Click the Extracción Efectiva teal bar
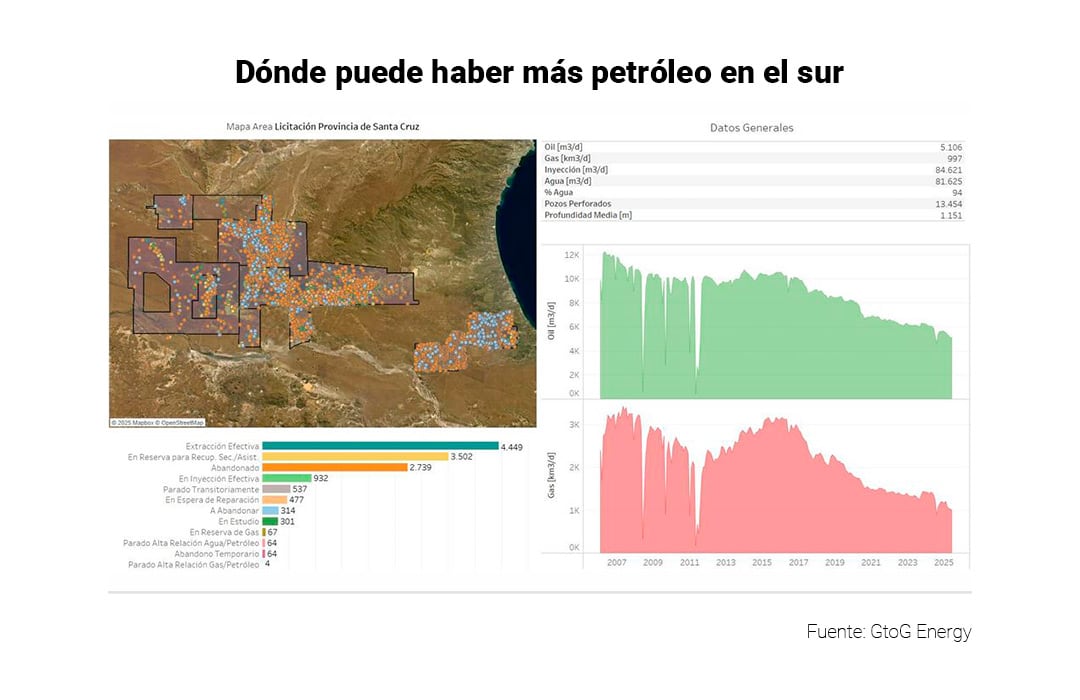Viewport: 1080px width, 700px height. pyautogui.click(x=380, y=446)
